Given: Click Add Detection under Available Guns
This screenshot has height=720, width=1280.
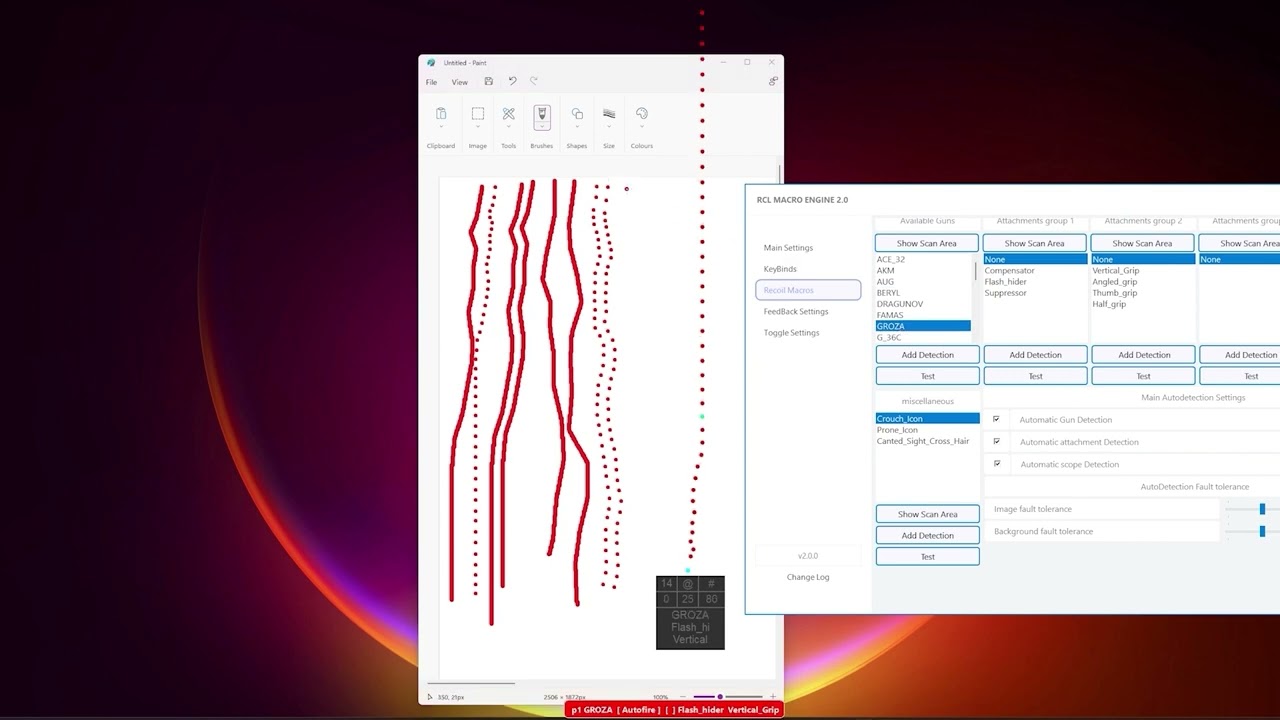Looking at the screenshot, I should tap(927, 354).
